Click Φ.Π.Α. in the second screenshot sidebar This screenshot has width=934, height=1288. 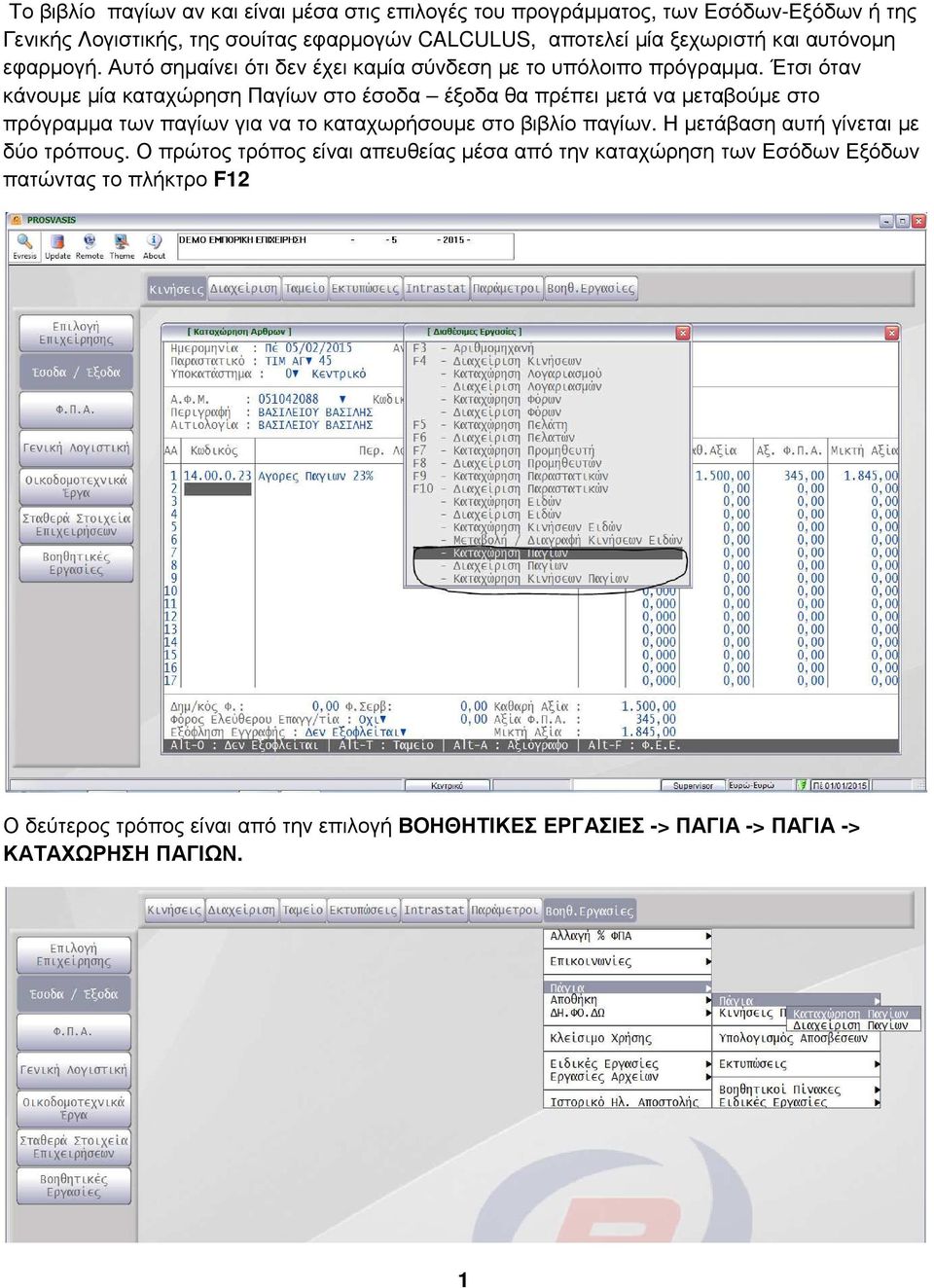[74, 1032]
